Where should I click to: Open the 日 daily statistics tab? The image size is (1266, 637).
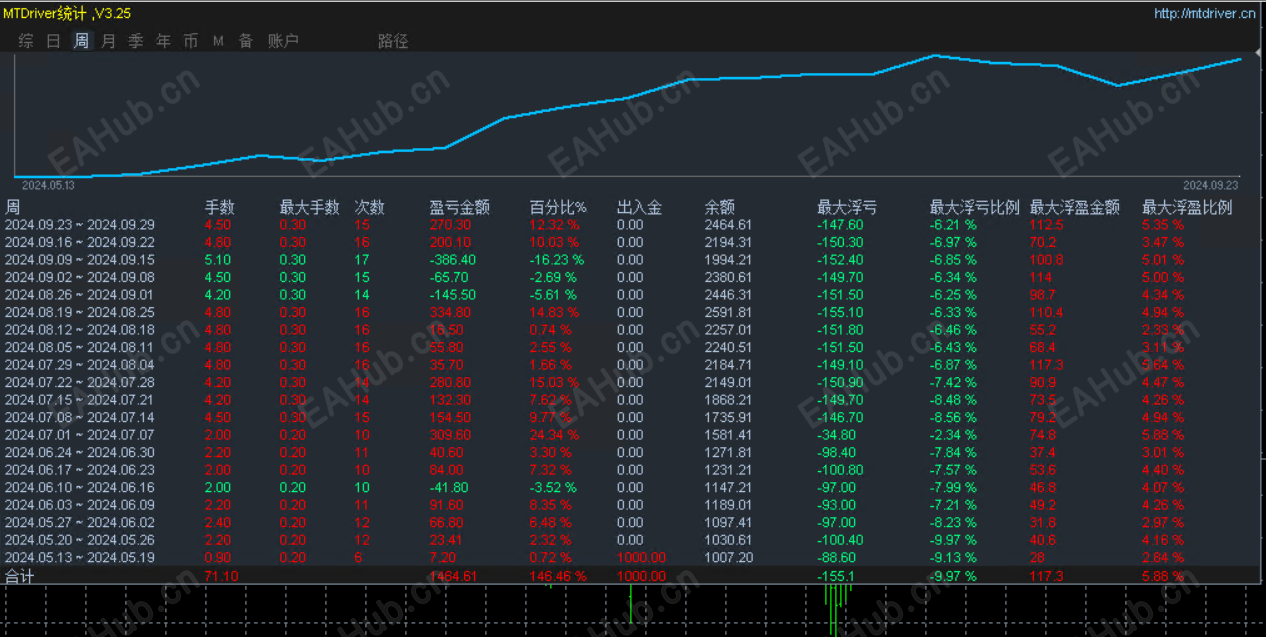pyautogui.click(x=53, y=41)
